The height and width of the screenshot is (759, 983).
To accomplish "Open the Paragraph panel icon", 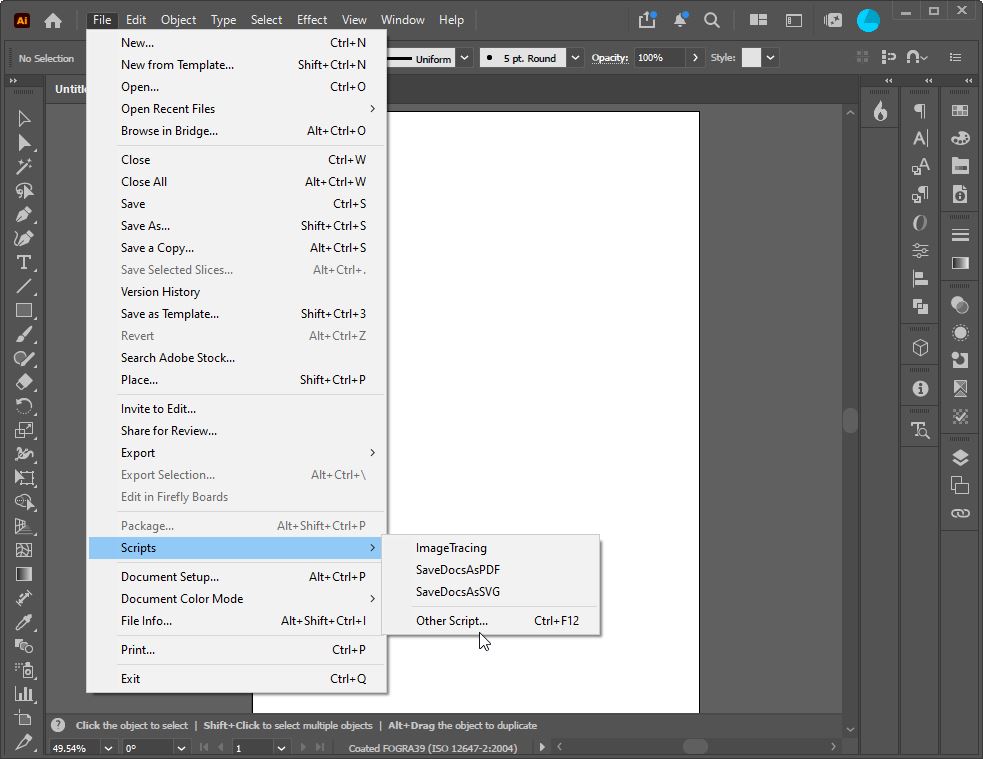I will pyautogui.click(x=920, y=111).
